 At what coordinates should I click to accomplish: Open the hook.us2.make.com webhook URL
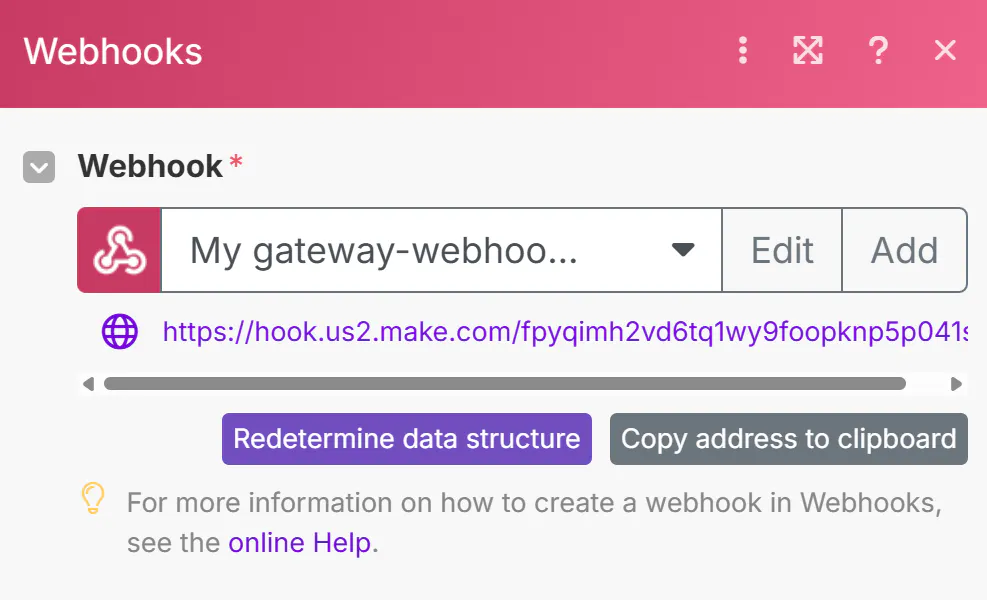(565, 332)
